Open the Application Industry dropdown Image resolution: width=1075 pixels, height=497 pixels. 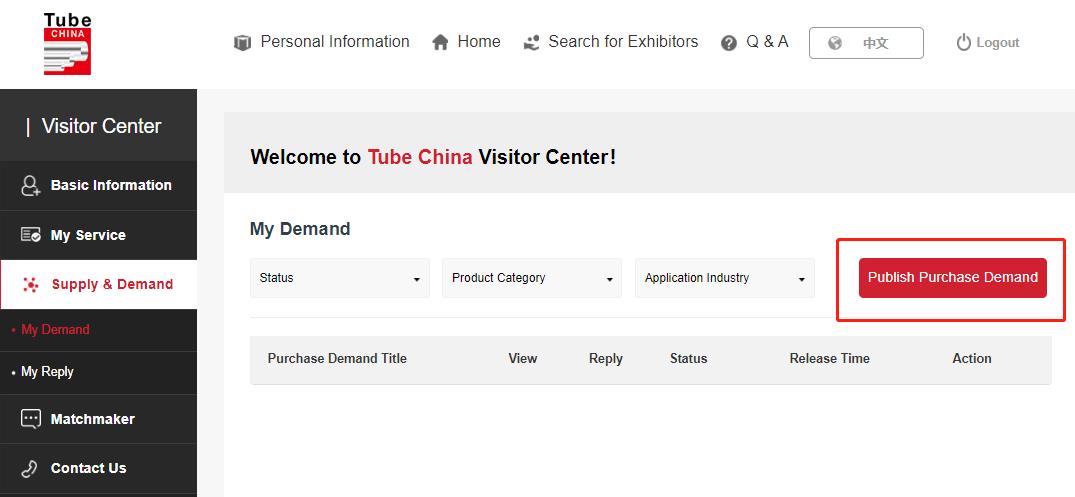(x=725, y=278)
